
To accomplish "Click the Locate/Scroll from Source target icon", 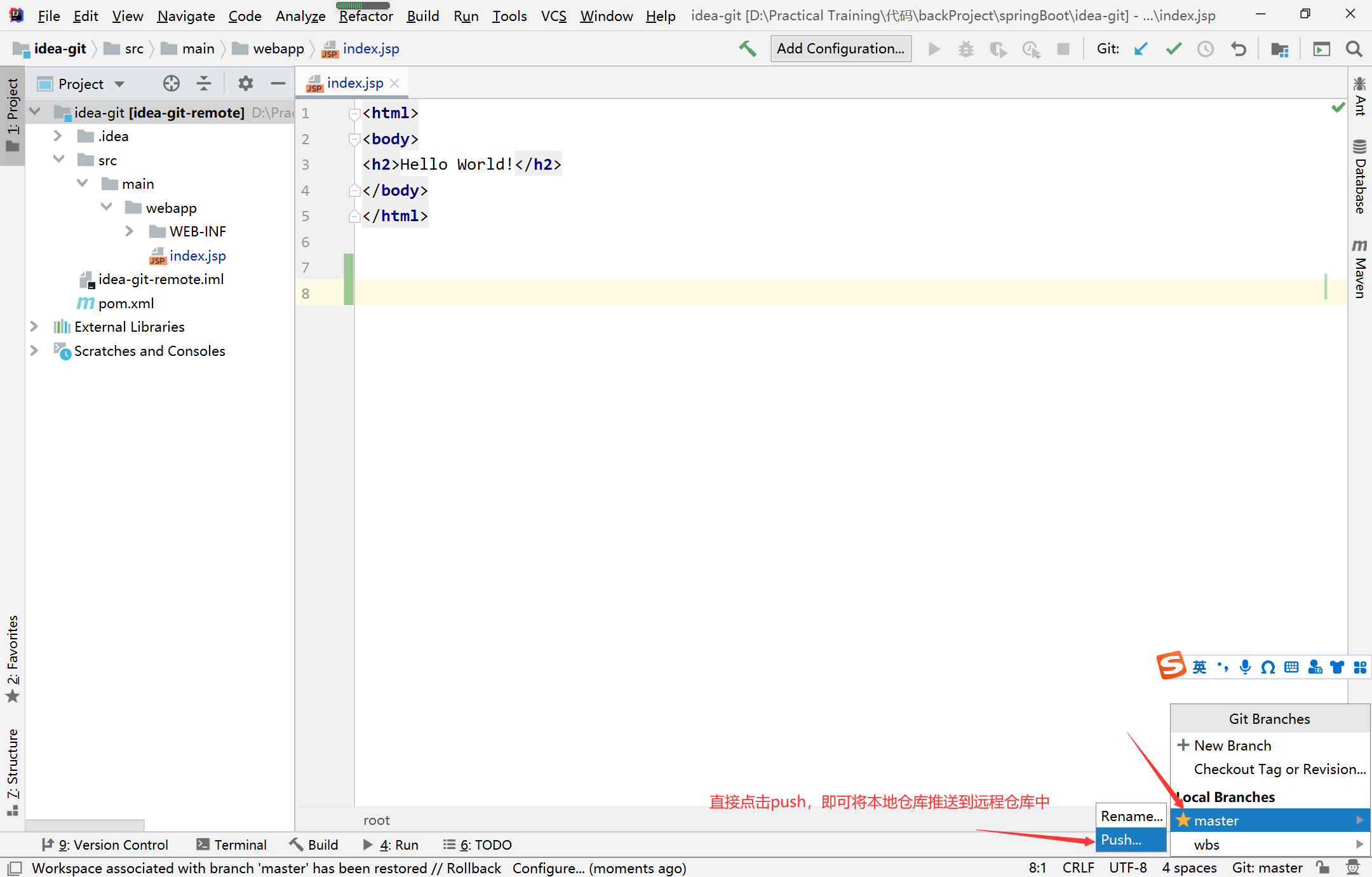I will pos(171,83).
